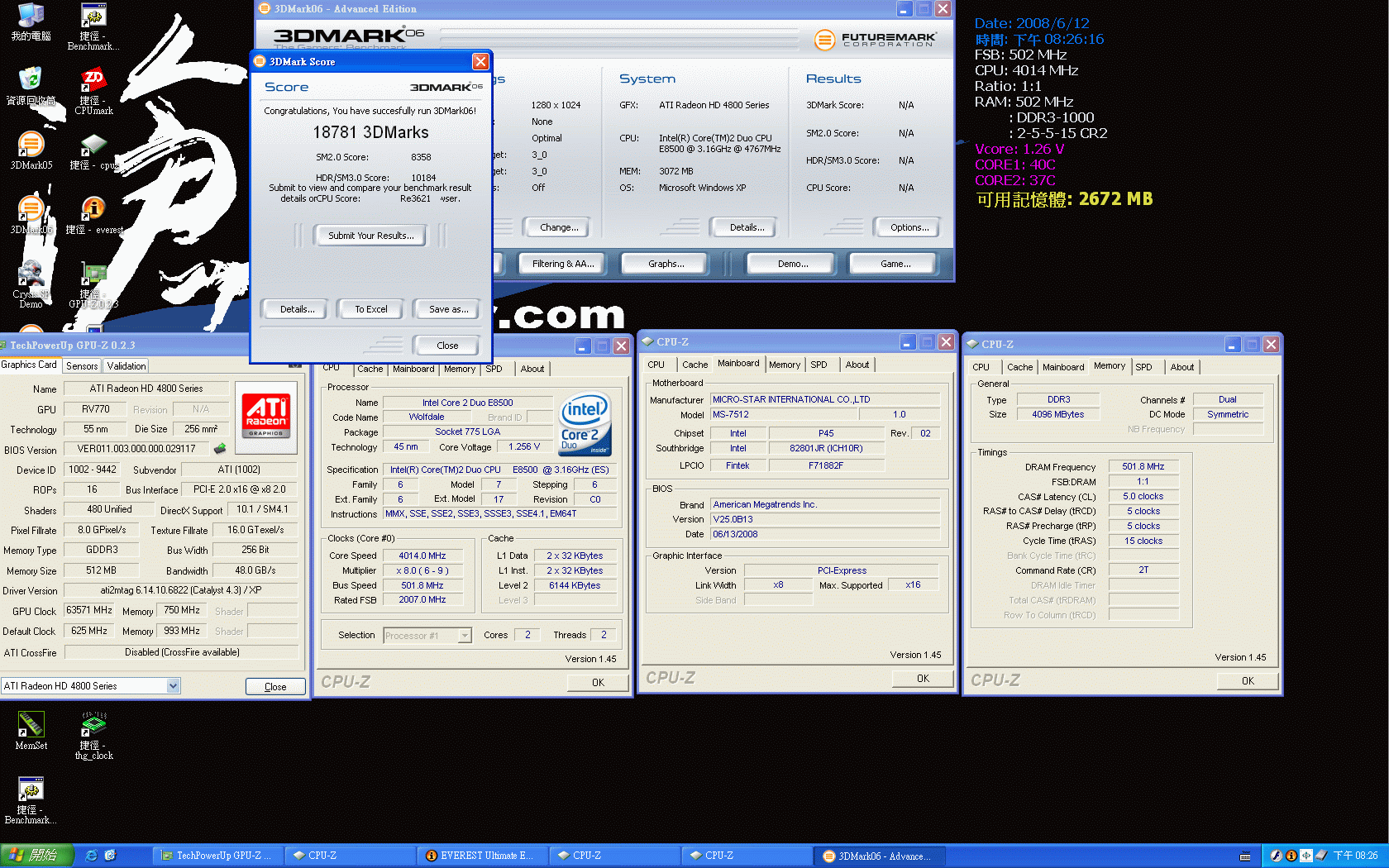Open Filtering & AA settings in 3DMark06

[x=563, y=264]
